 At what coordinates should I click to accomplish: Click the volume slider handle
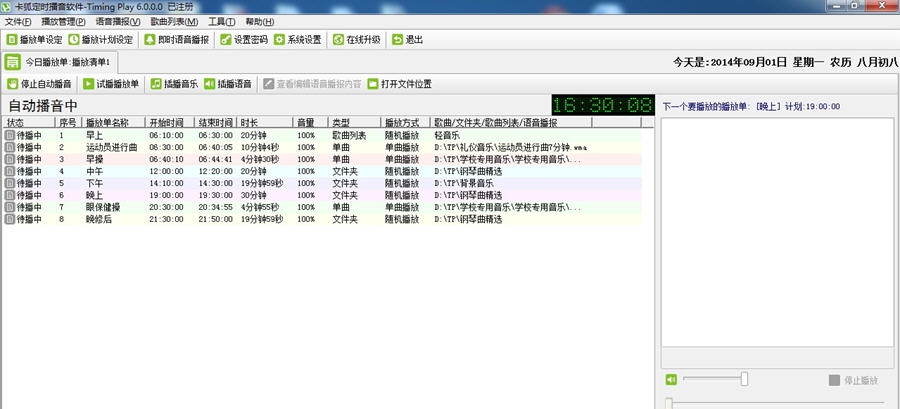[x=744, y=379]
